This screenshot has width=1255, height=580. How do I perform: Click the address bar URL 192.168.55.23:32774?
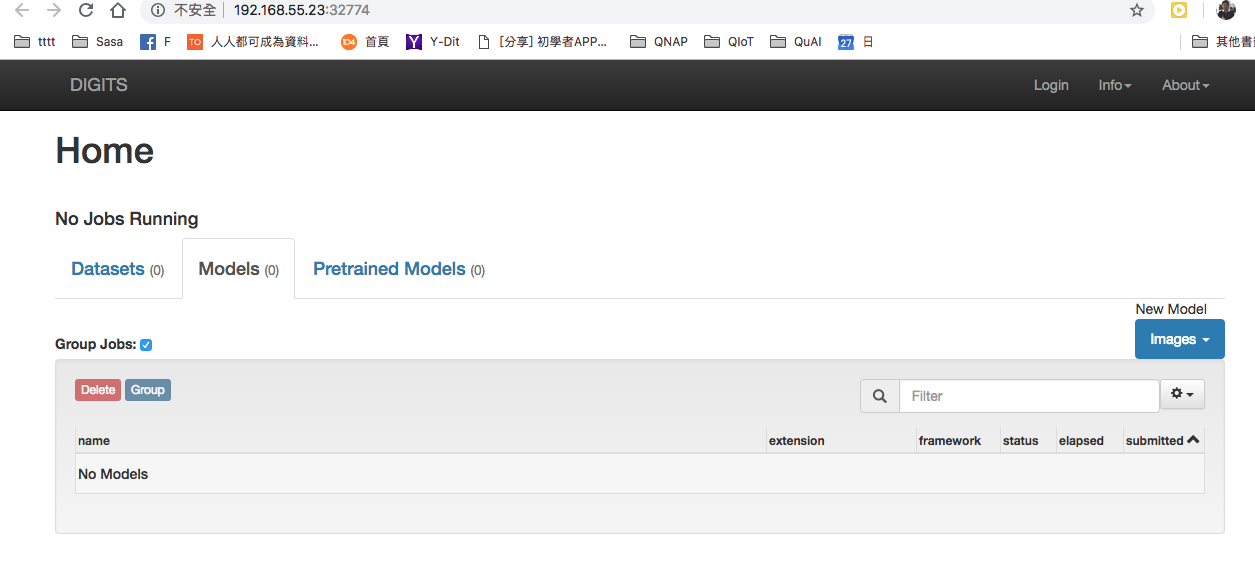click(302, 10)
